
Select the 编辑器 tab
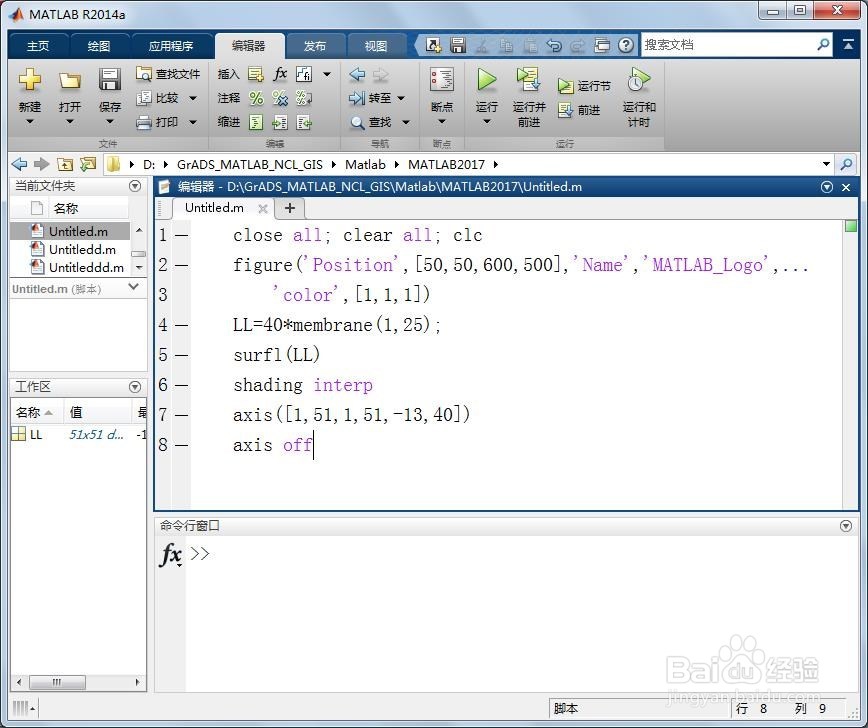click(x=249, y=46)
